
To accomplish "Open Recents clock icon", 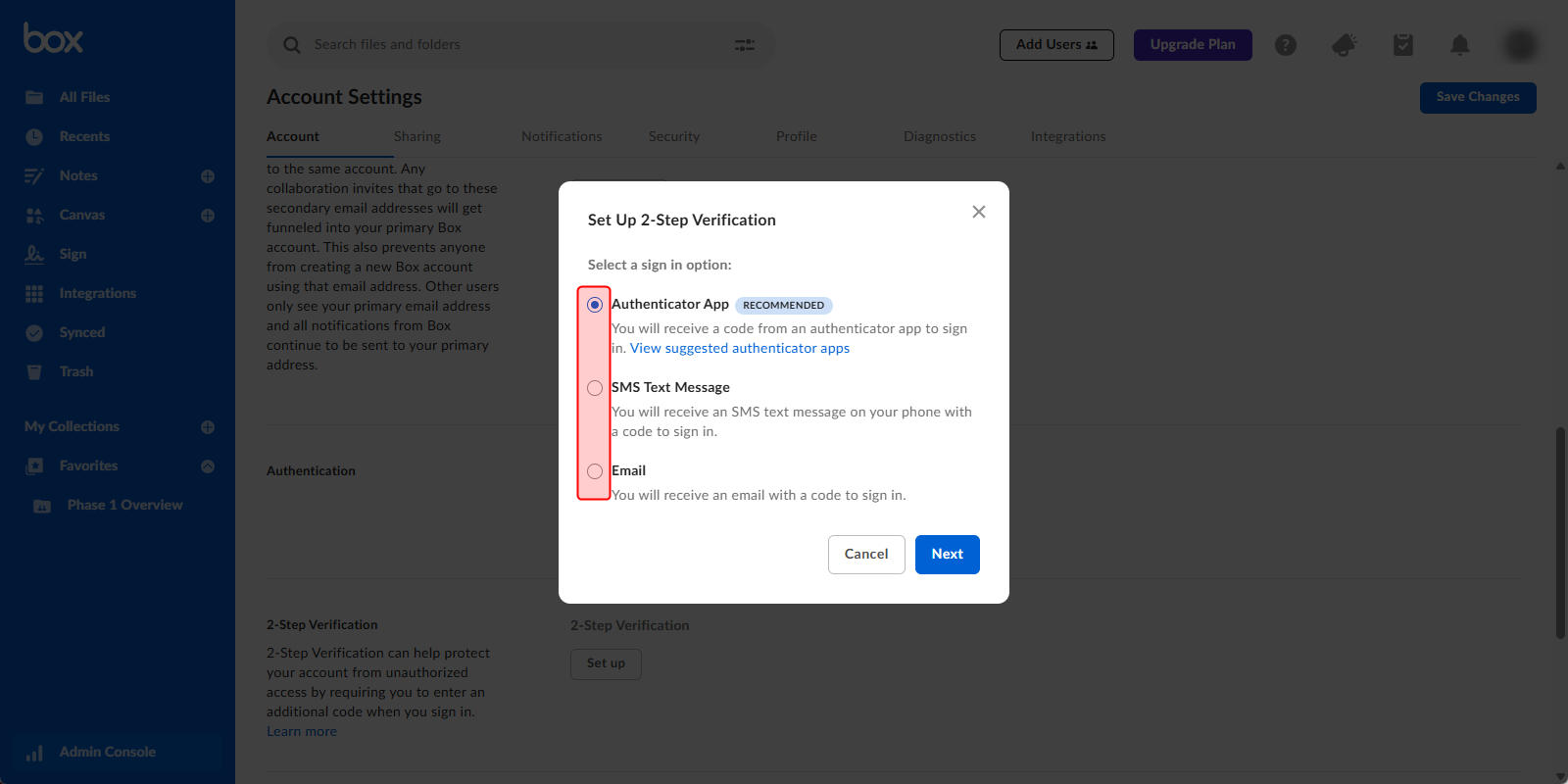I will pos(34,136).
